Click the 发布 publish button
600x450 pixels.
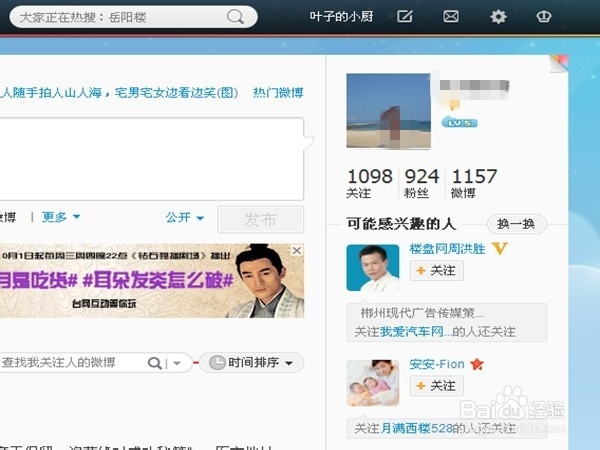coord(261,219)
